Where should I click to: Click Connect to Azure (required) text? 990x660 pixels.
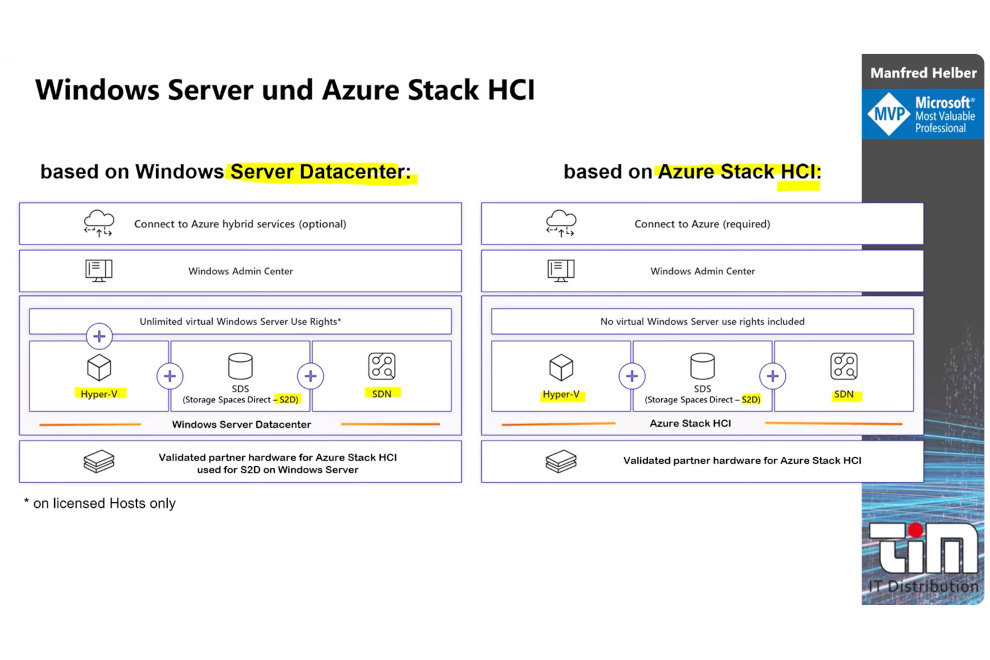702,224
